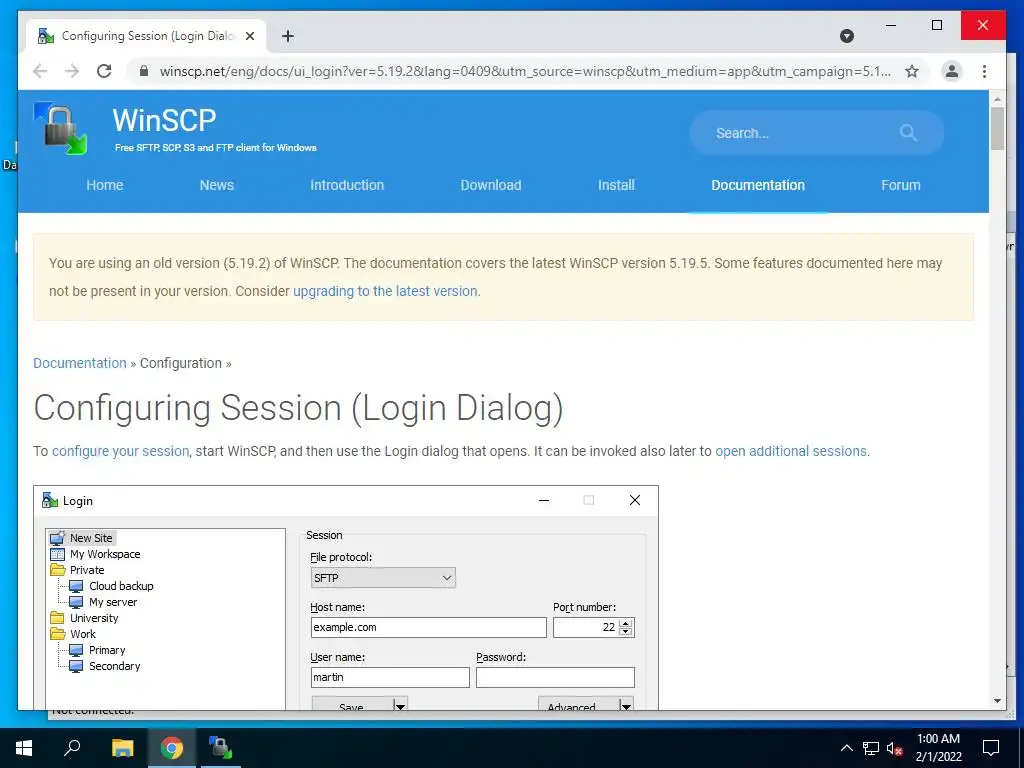
Task: Open File Explorer from the taskbar
Action: click(x=122, y=748)
